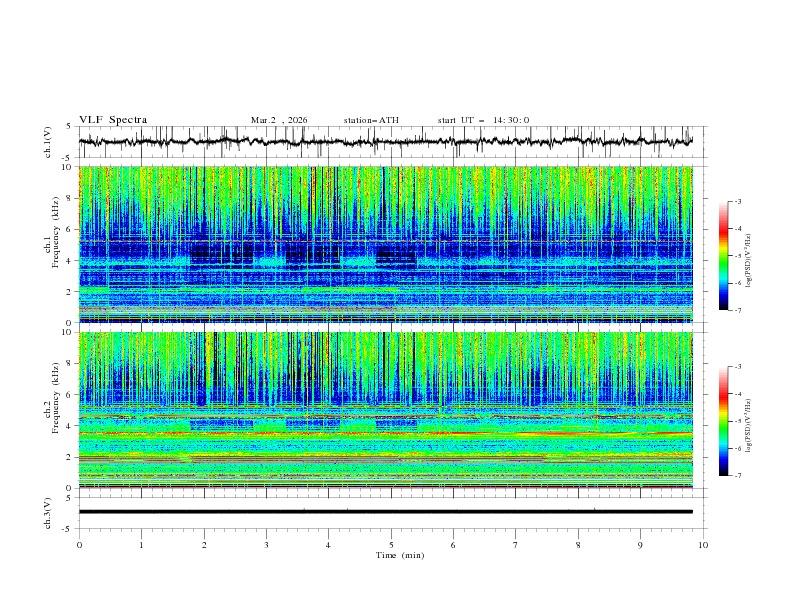Click the ch.2 Frequency (kHz) axis label
Viewport: 792px width, 612px height.
pos(52,398)
